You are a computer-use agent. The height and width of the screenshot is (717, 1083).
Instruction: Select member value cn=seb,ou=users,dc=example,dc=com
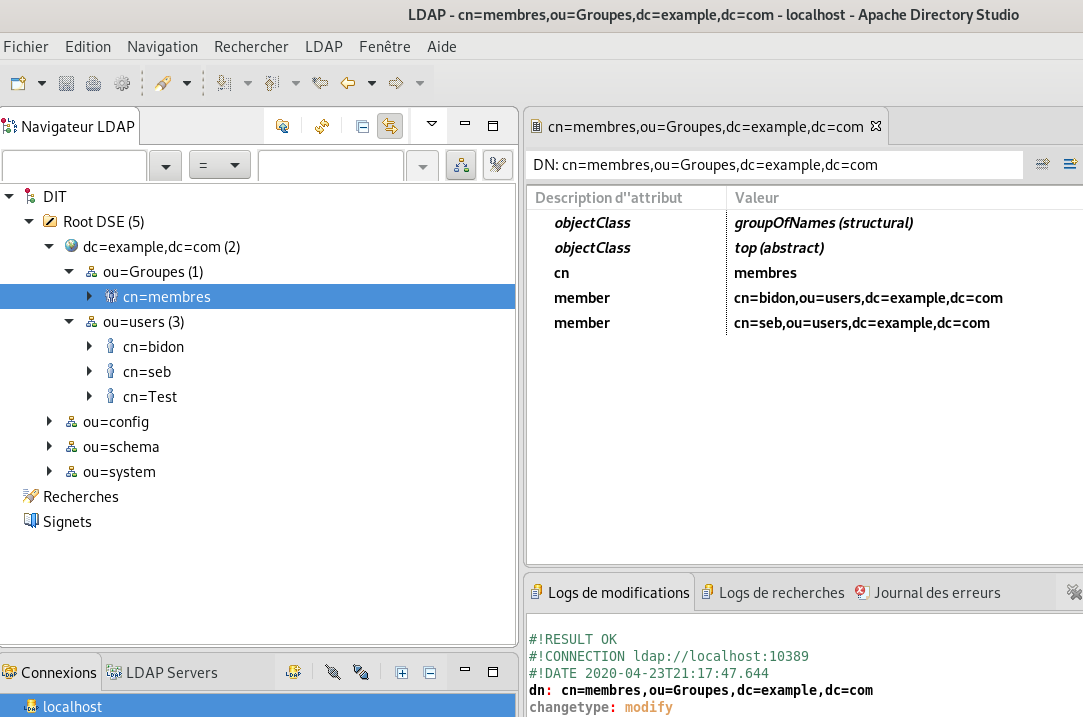861,323
